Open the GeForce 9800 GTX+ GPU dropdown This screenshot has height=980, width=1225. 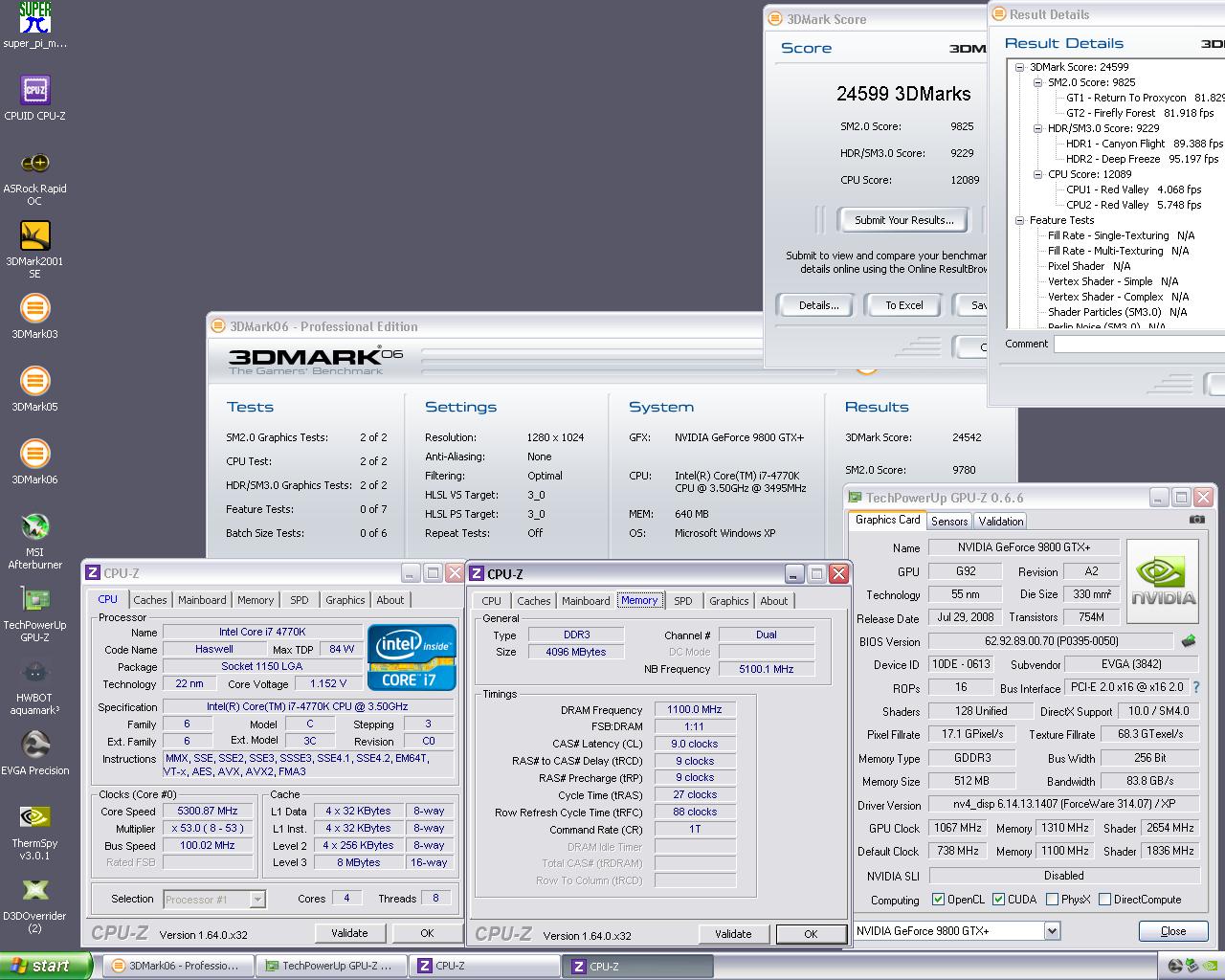pyautogui.click(x=1052, y=931)
